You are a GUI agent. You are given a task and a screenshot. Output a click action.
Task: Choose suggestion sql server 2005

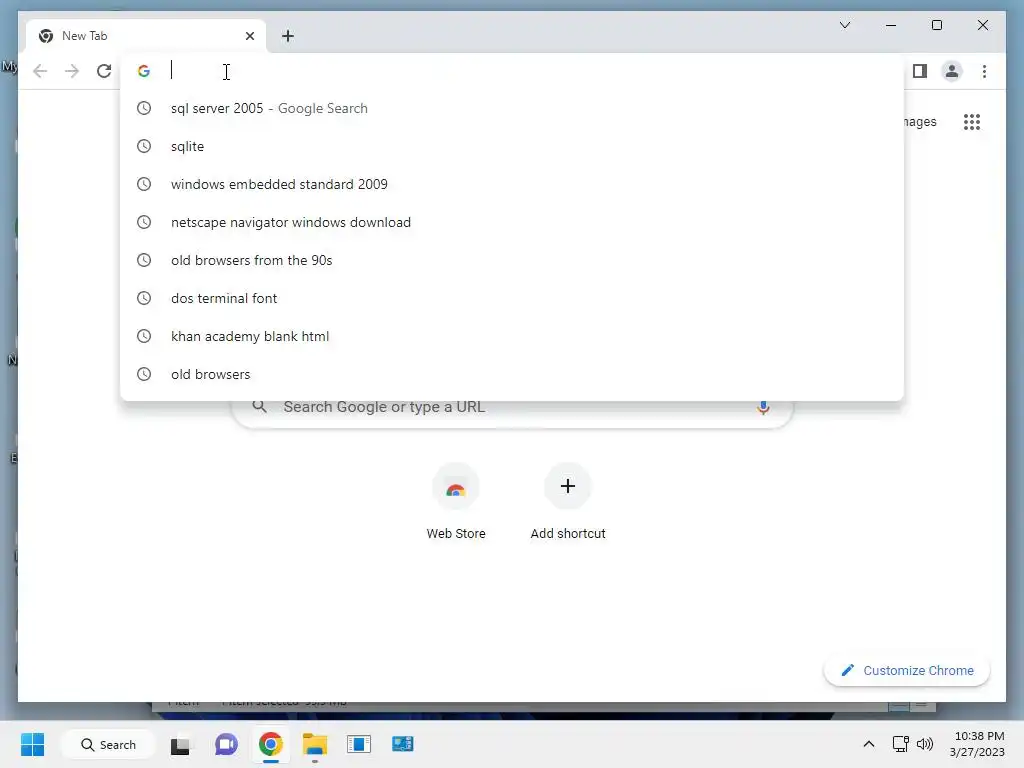(512, 108)
